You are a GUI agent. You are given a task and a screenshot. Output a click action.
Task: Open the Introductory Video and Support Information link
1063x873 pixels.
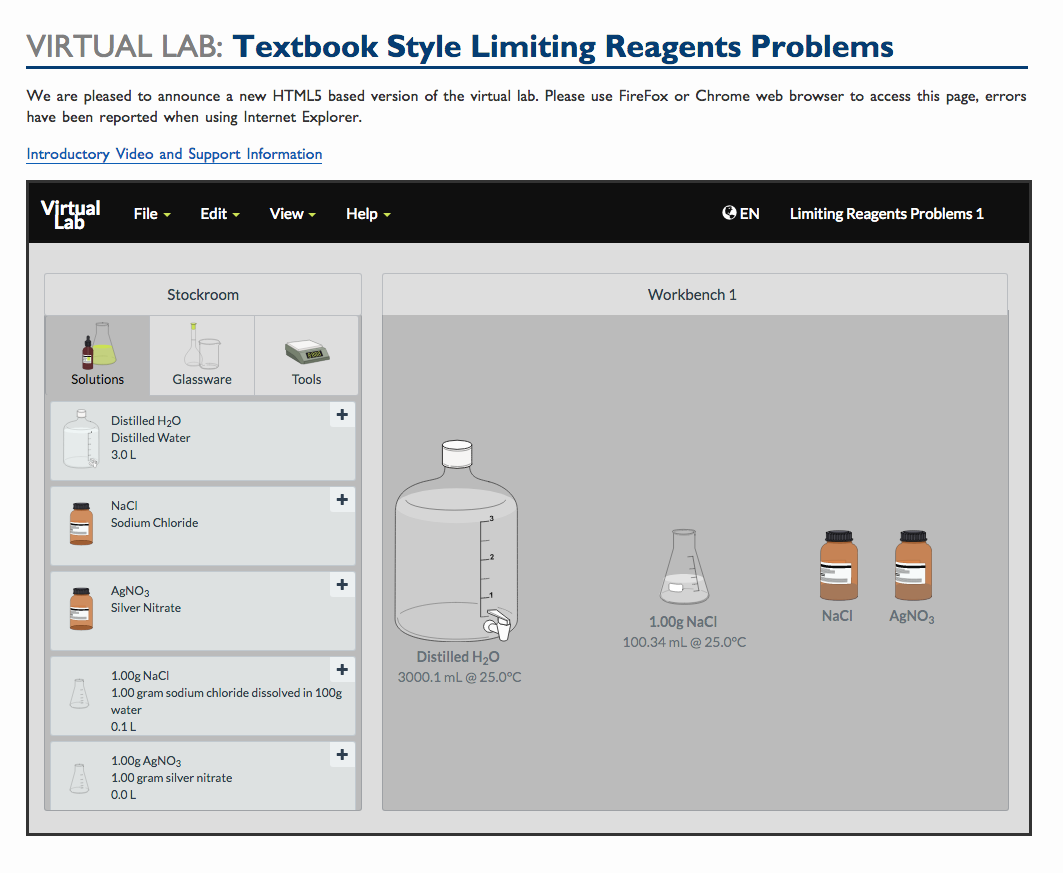point(173,154)
